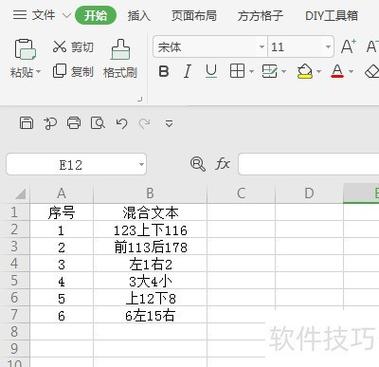The width and height of the screenshot is (379, 367).
Task: Select column A header
Action: pyautogui.click(x=62, y=193)
